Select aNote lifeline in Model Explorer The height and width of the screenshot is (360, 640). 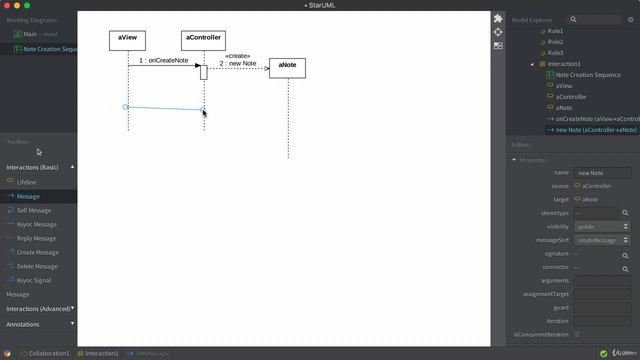coord(563,108)
